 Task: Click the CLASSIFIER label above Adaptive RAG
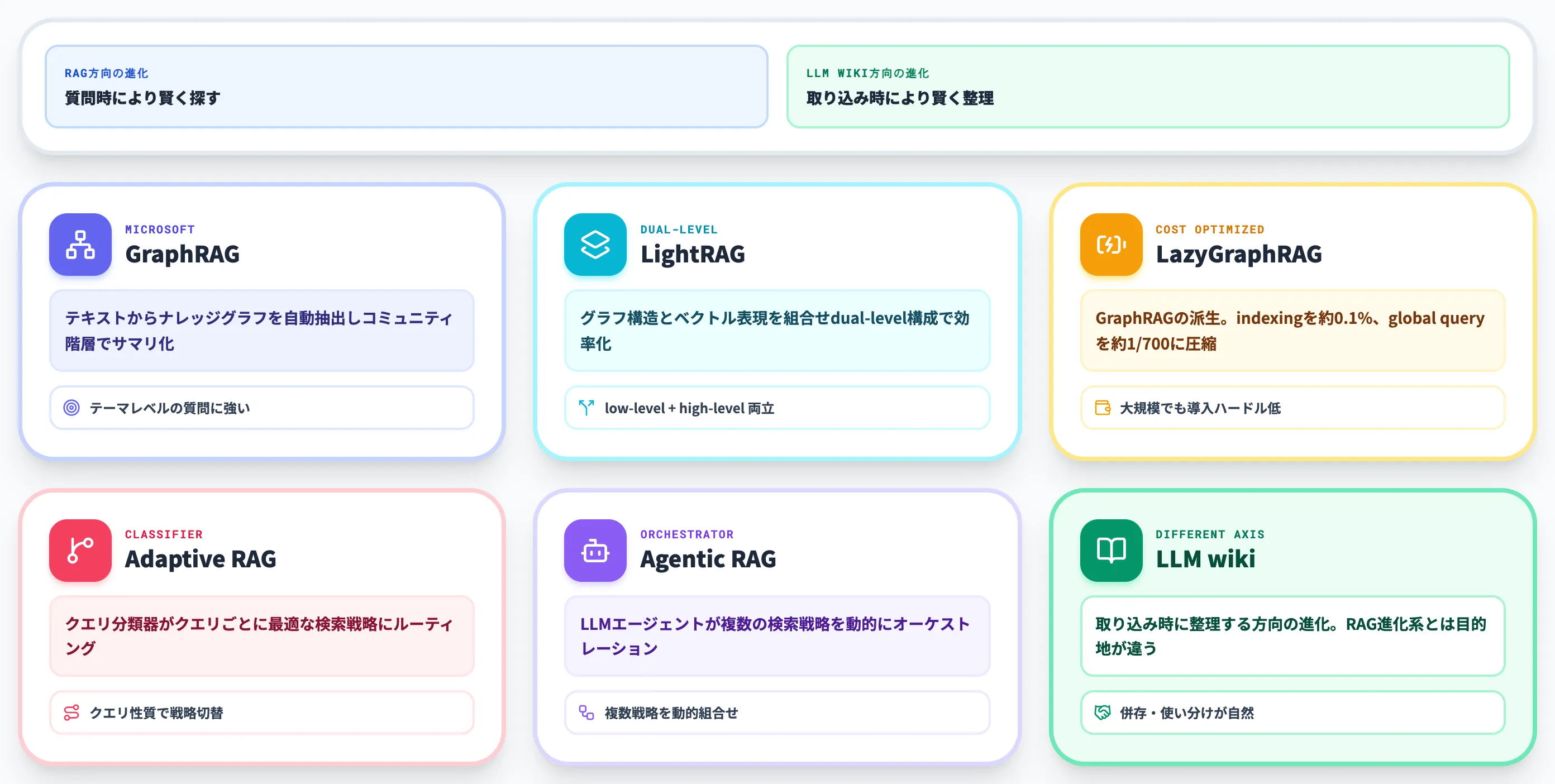(164, 534)
